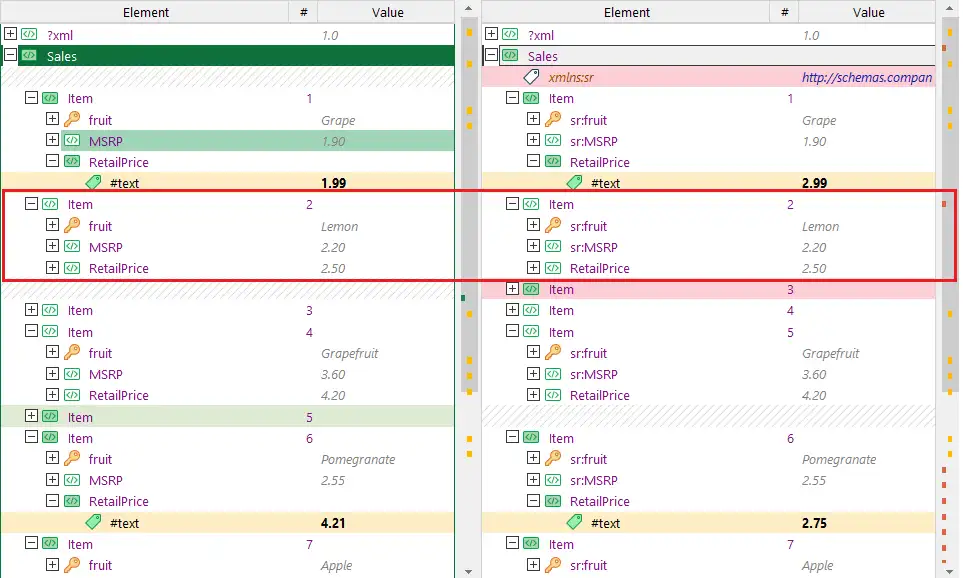Select left RetailPrice label above #text 1.99

(119, 162)
